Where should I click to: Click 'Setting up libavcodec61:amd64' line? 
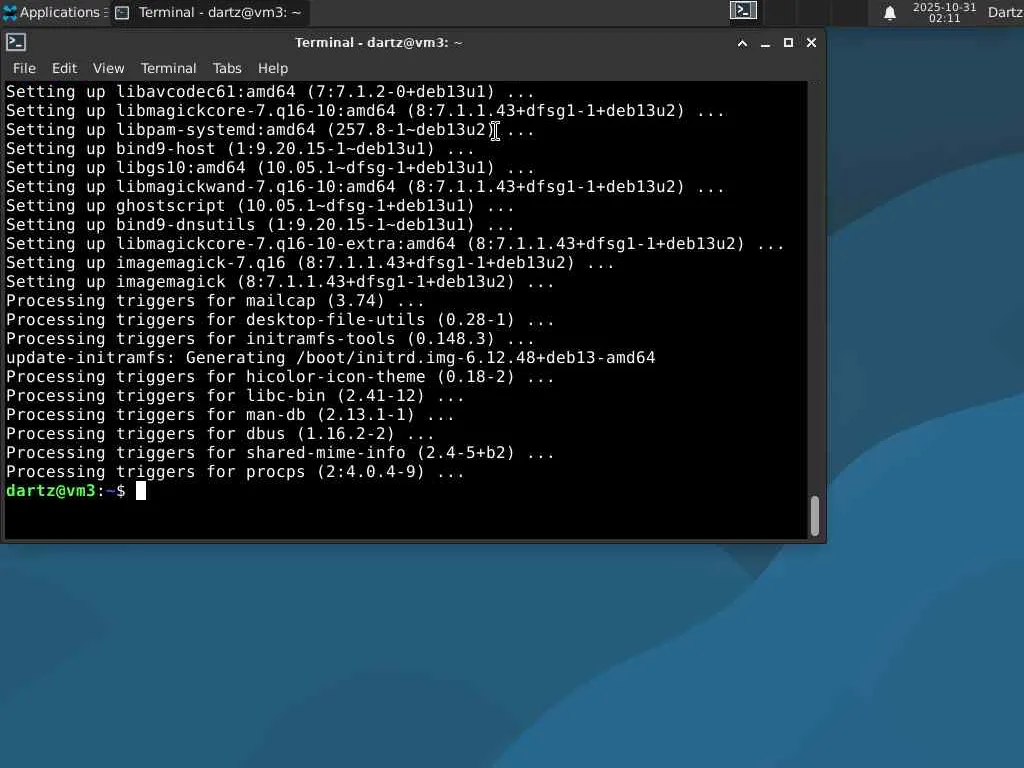coord(270,92)
